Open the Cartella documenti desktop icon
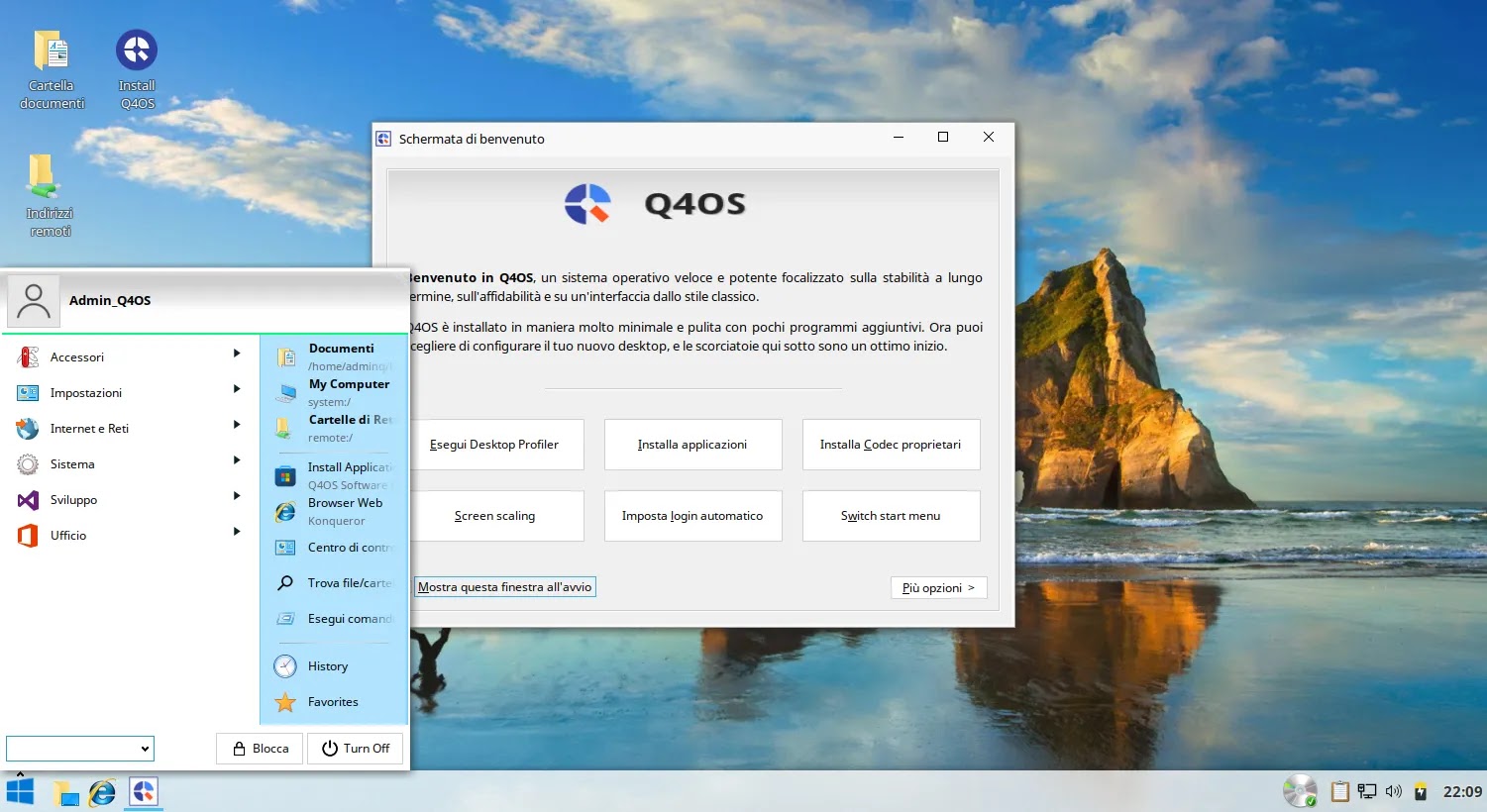Image resolution: width=1487 pixels, height=812 pixels. (x=52, y=69)
